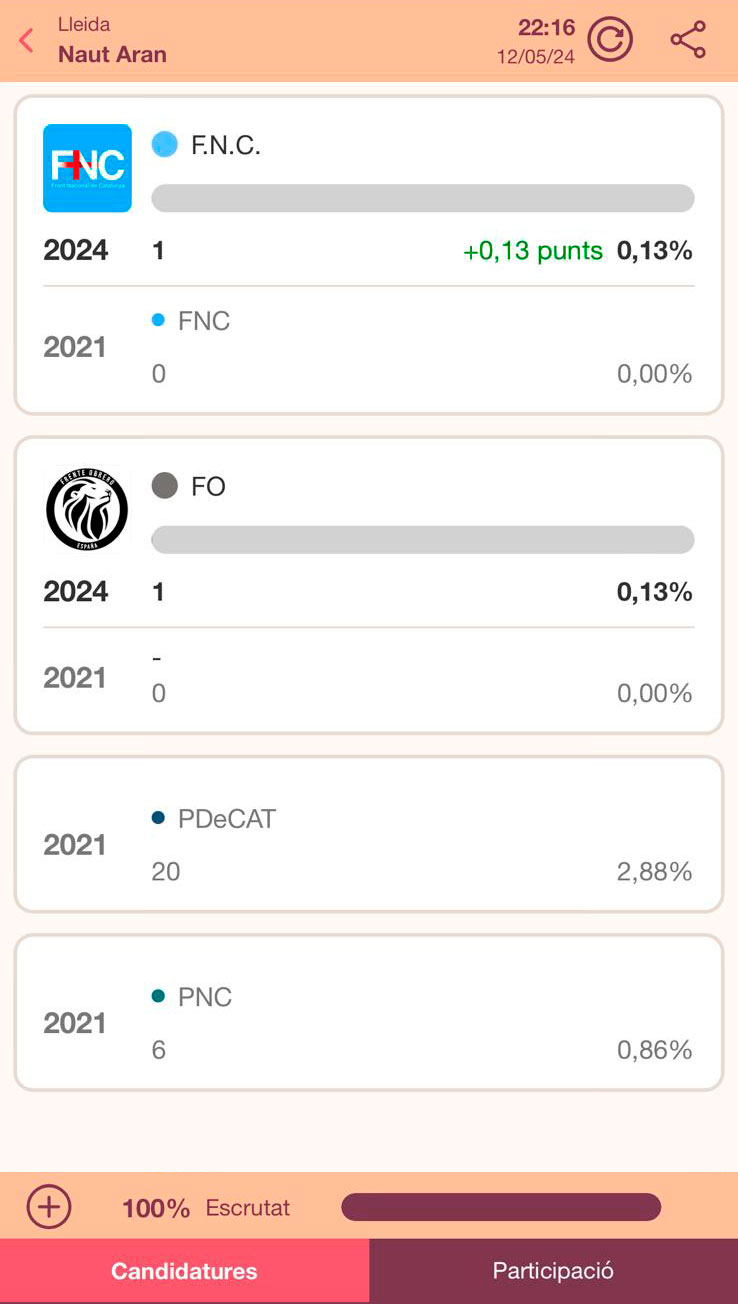Tap the back arrow icon
The height and width of the screenshot is (1304, 738).
coord(27,41)
